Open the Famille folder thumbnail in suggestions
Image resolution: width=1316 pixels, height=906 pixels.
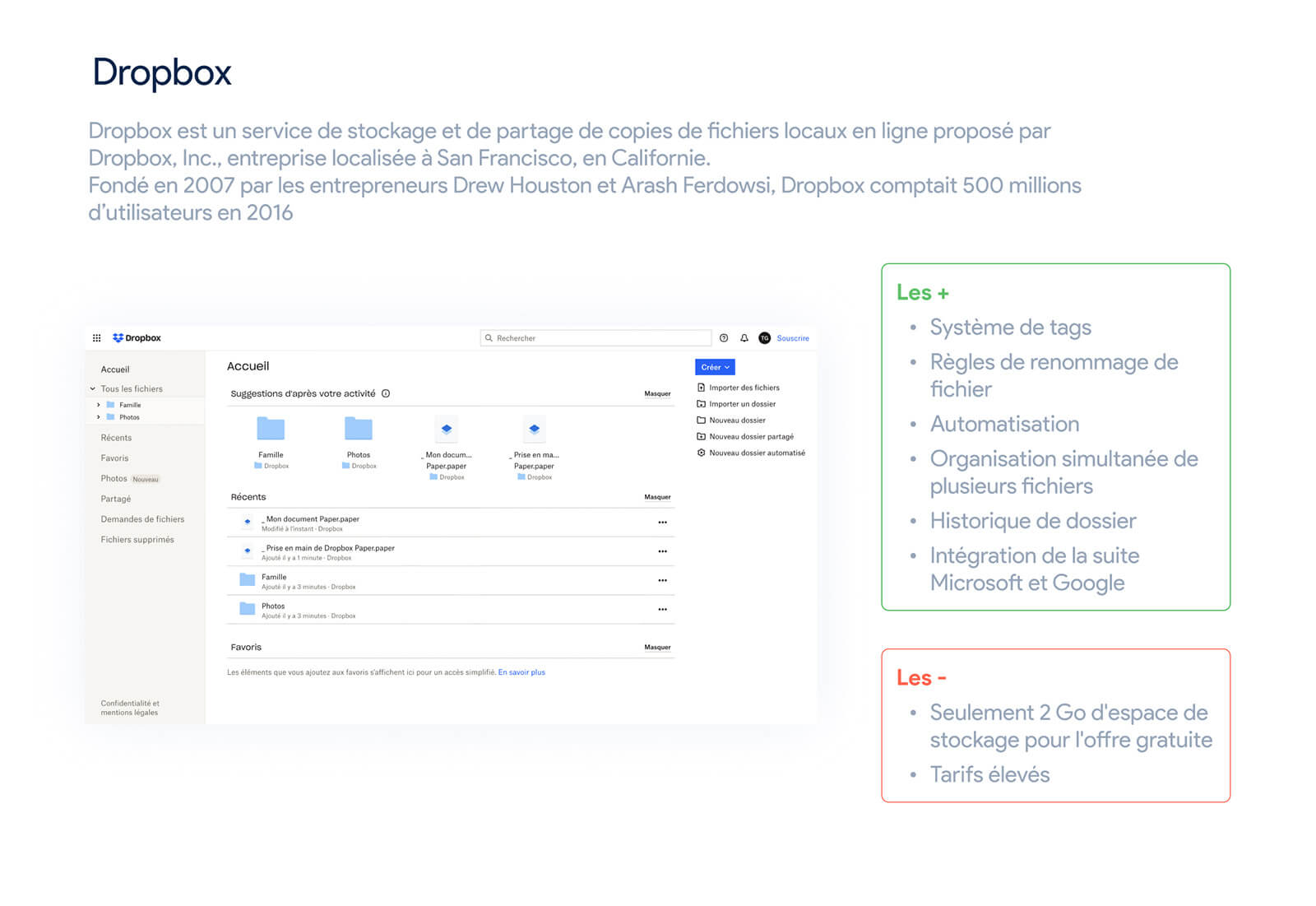[271, 429]
